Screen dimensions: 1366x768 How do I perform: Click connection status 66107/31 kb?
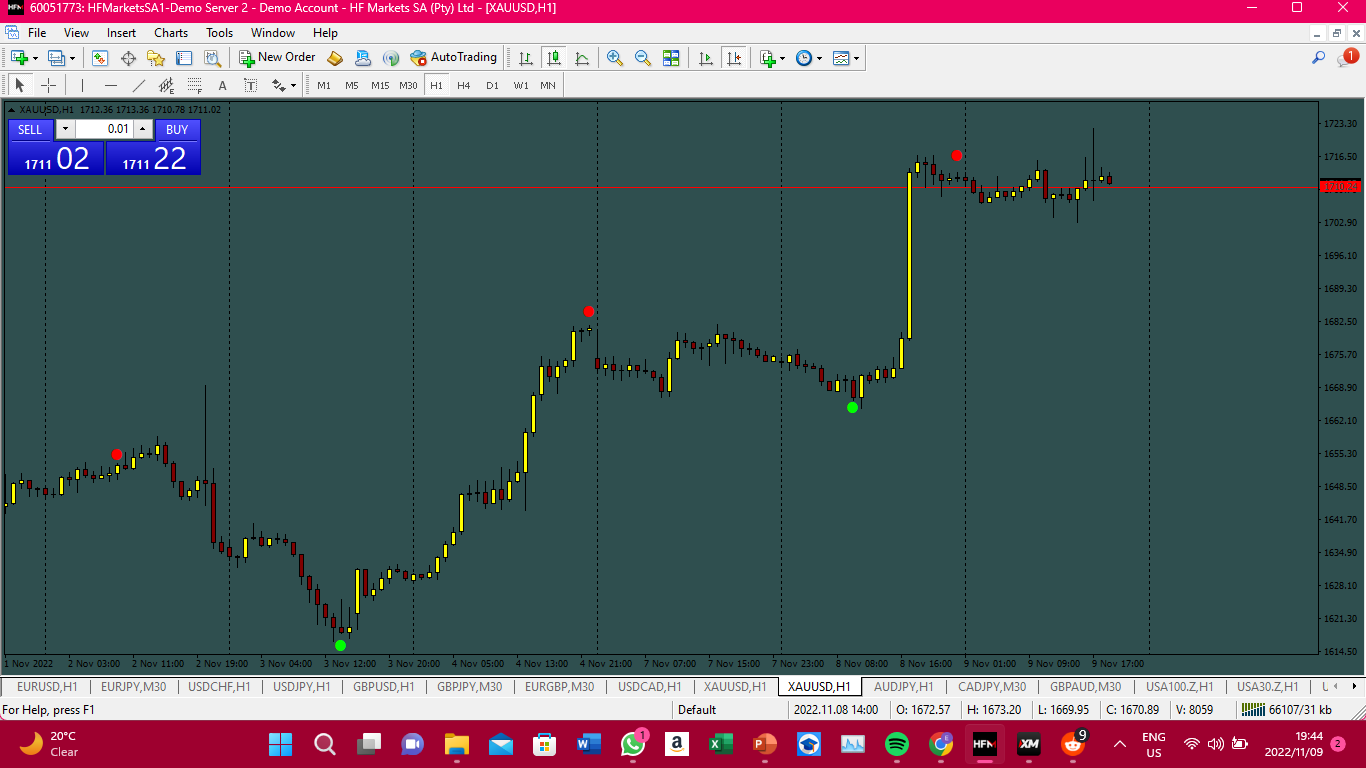tap(1287, 710)
